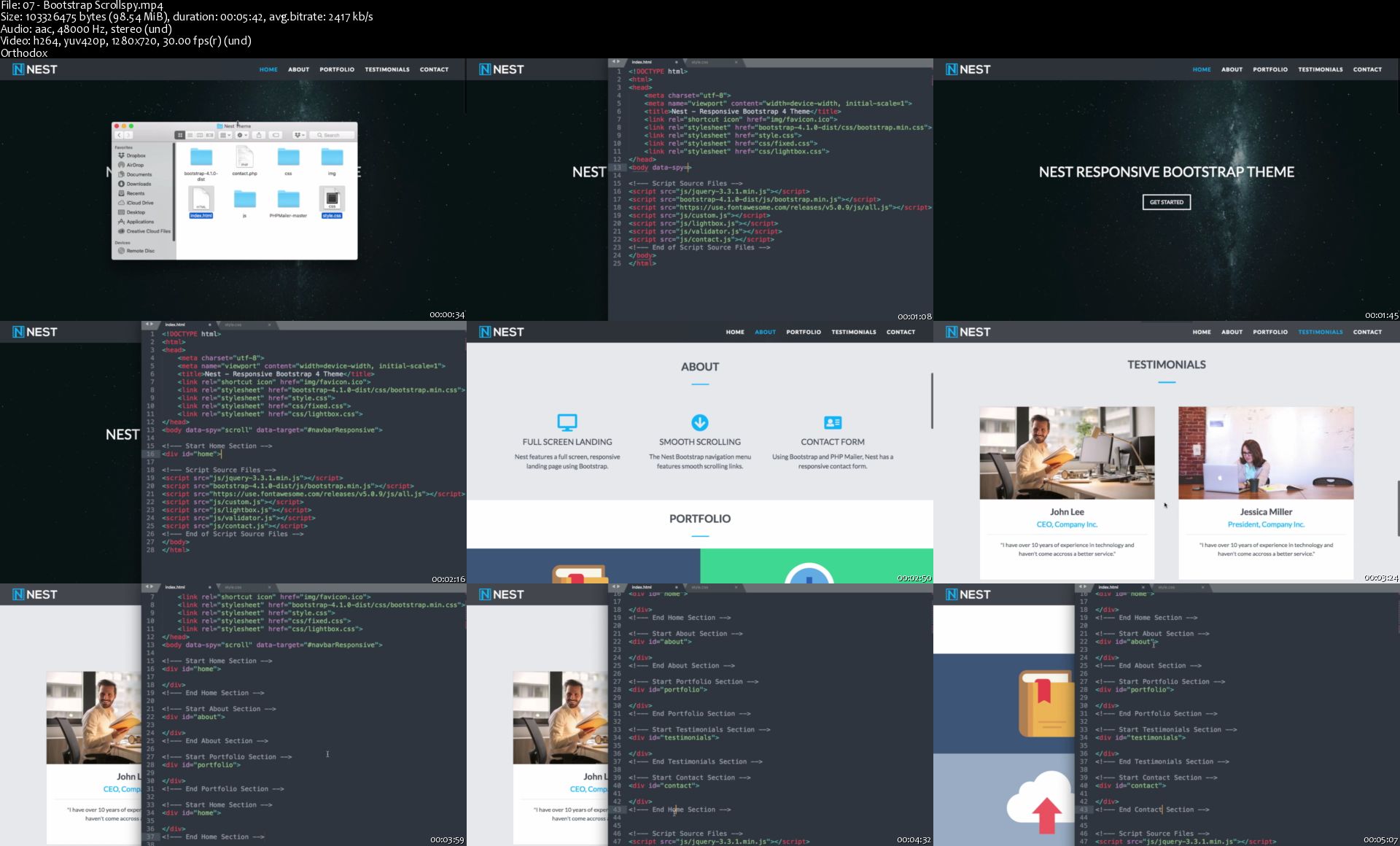Screen dimensions: 1400x846
Task: Select the contact.php file icon
Action: point(244,157)
